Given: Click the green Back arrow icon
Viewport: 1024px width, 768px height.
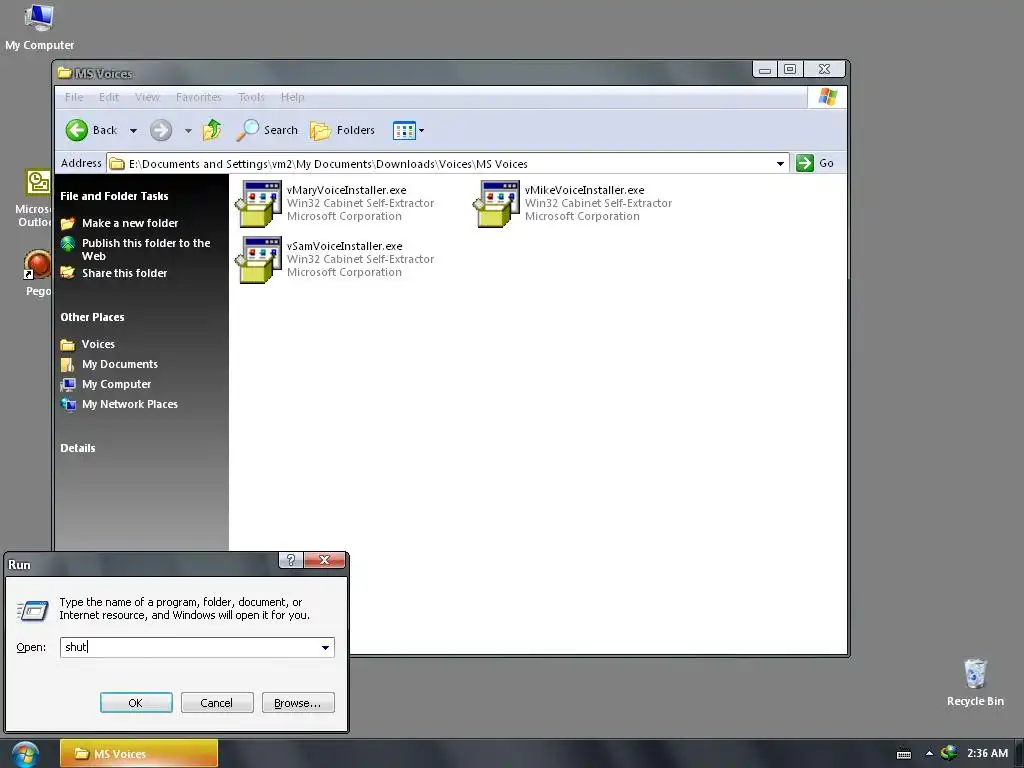Looking at the screenshot, I should [x=76, y=130].
